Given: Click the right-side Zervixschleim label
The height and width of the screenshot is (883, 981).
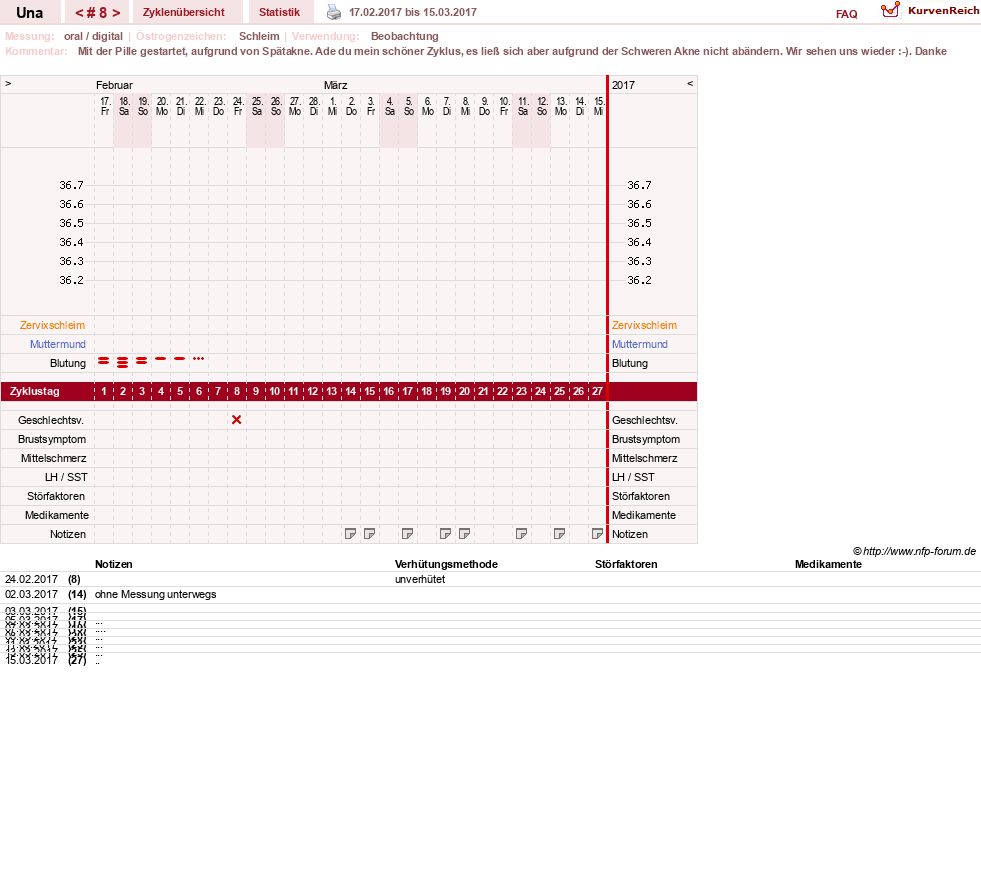Looking at the screenshot, I should point(644,325).
